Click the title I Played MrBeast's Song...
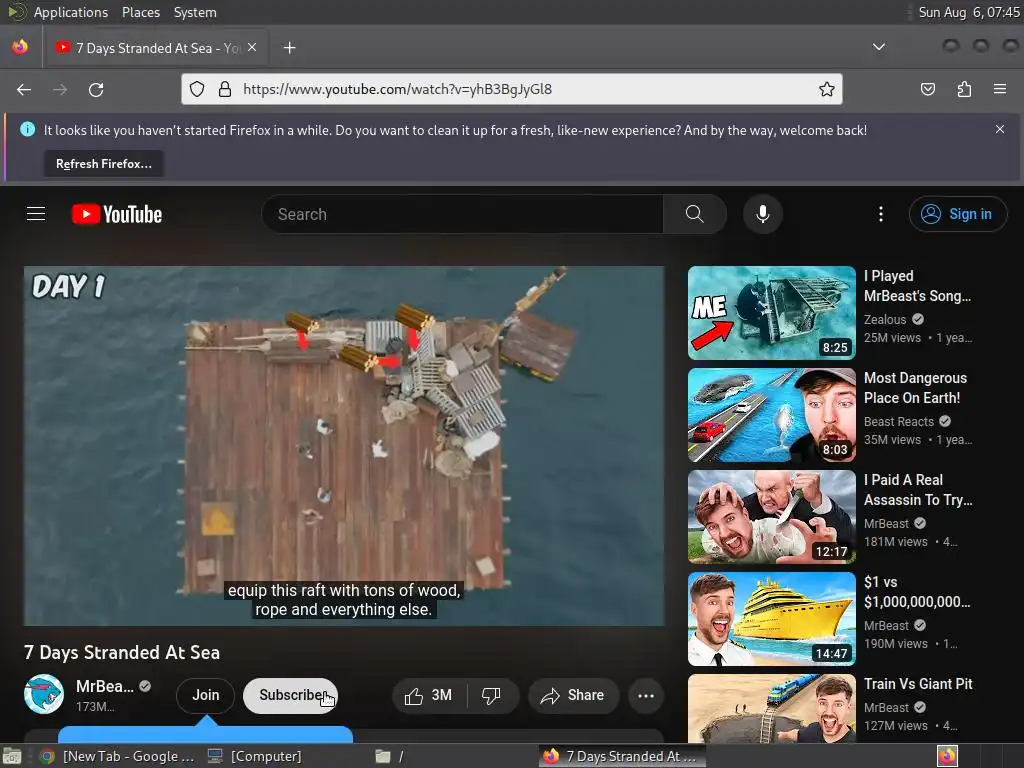Screen dimensions: 1024x768 pyautogui.click(x=918, y=286)
